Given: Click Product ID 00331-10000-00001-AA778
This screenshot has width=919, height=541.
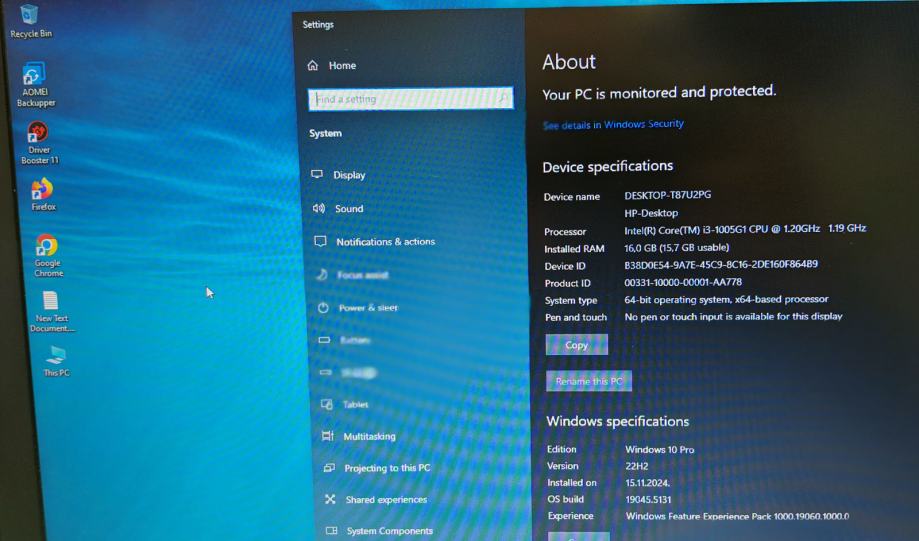Looking at the screenshot, I should click(x=683, y=282).
